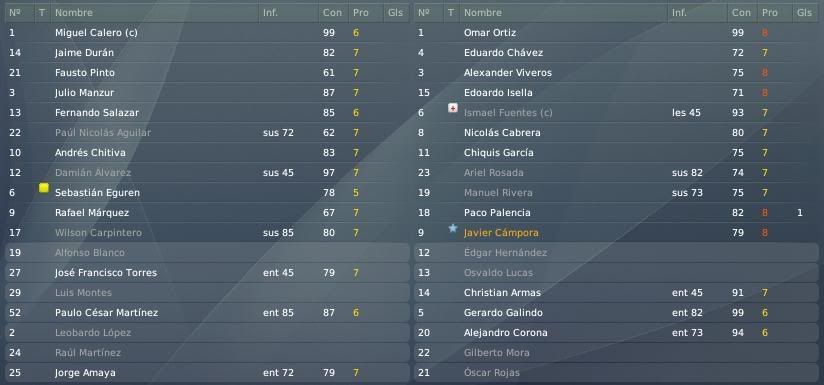Open Paco Palencia player profile
This screenshot has height=385, width=824.
[497, 213]
